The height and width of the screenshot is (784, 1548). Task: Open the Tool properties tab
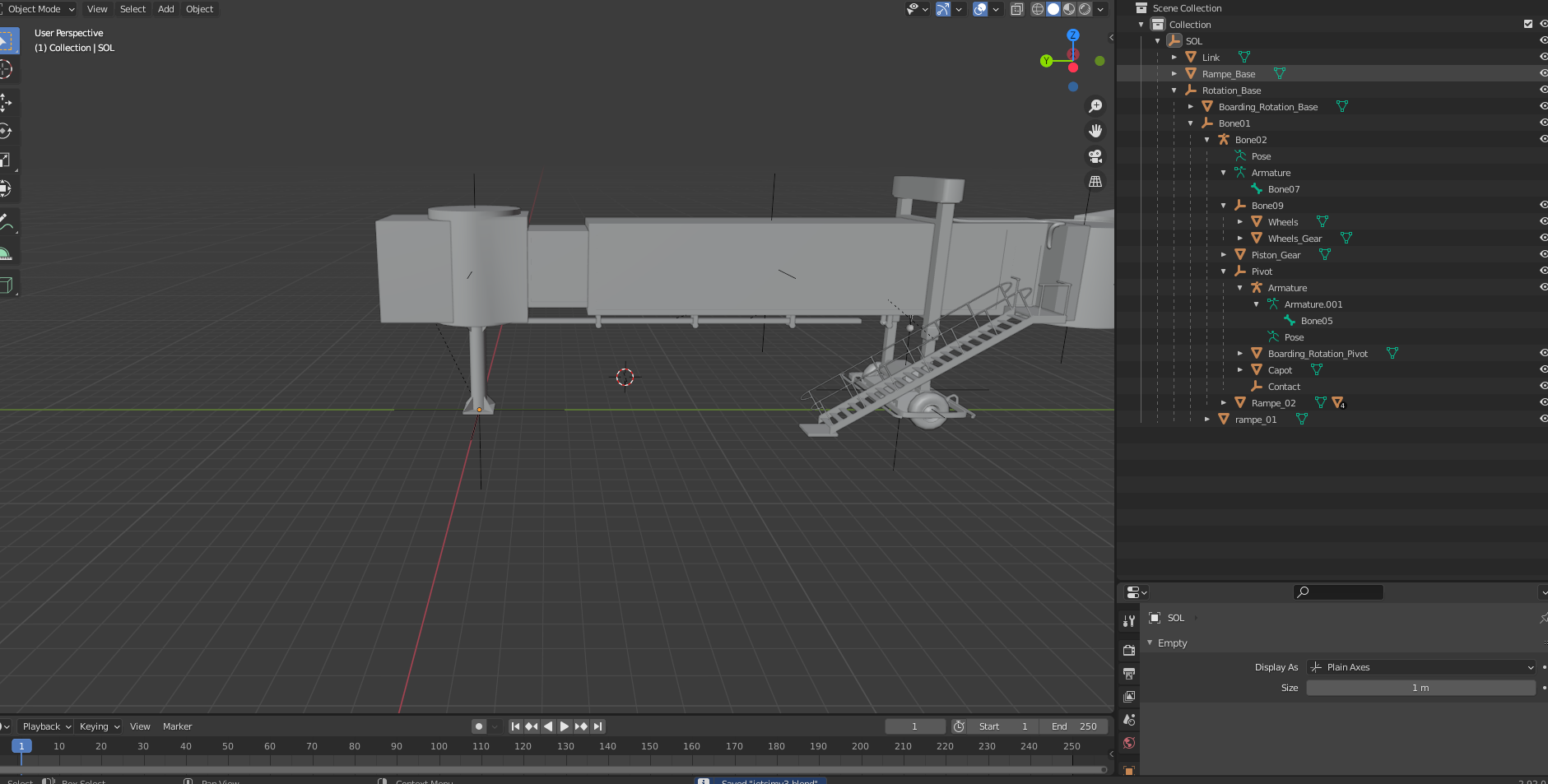[1129, 621]
